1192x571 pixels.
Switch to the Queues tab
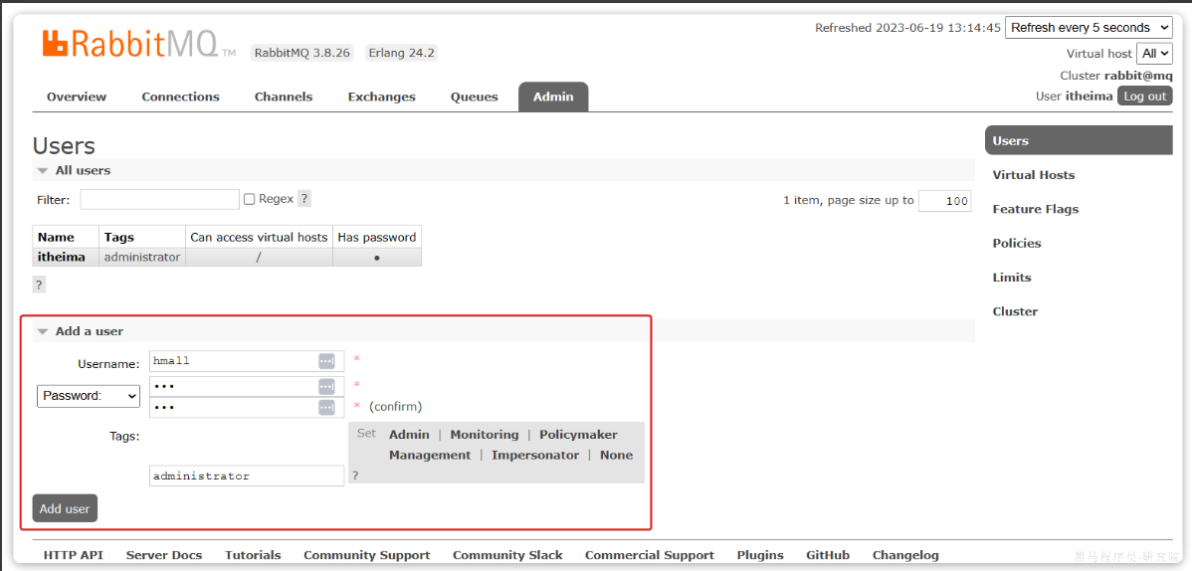[474, 97]
